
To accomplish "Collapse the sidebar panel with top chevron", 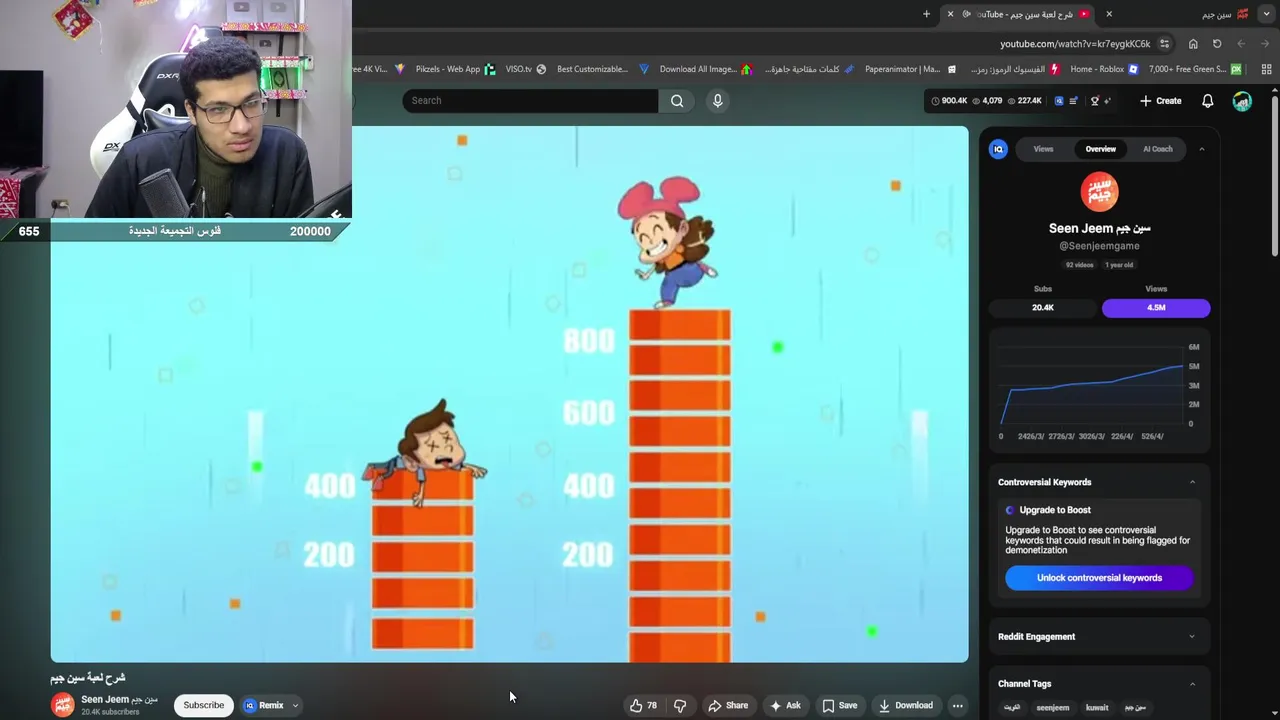I will coord(1201,149).
